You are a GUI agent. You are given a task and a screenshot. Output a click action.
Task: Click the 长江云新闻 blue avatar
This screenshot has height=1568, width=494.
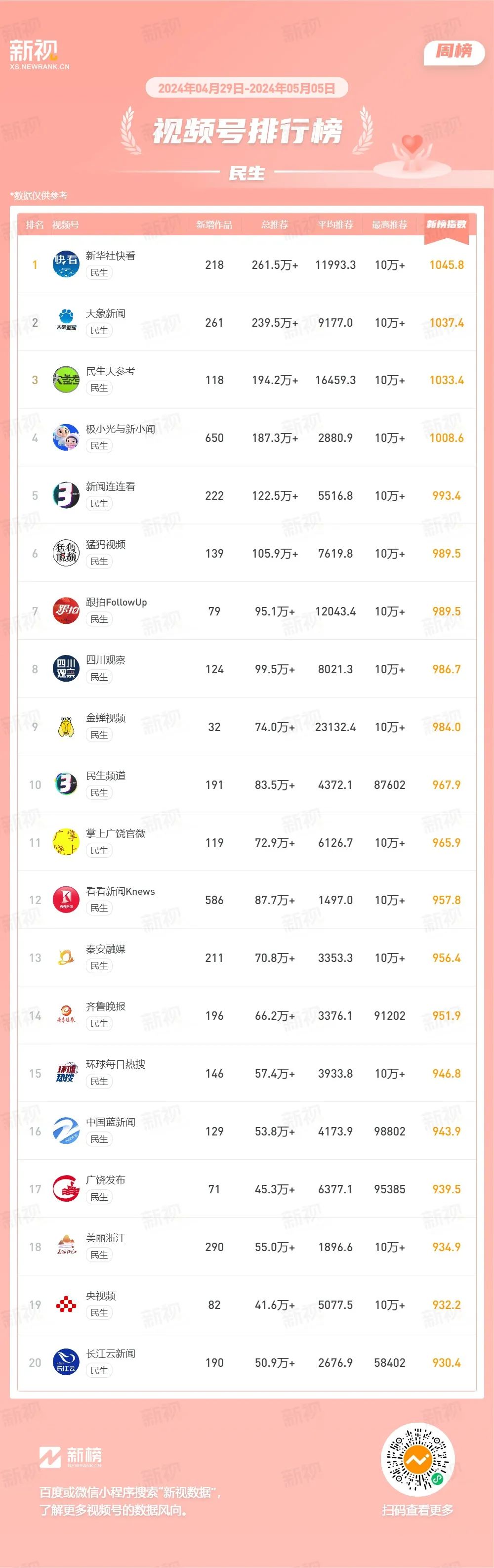pos(66,1362)
